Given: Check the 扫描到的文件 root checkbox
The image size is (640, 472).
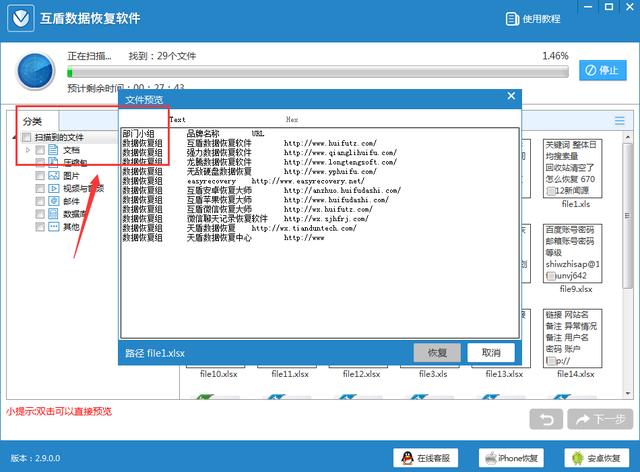Looking at the screenshot, I should (27, 137).
